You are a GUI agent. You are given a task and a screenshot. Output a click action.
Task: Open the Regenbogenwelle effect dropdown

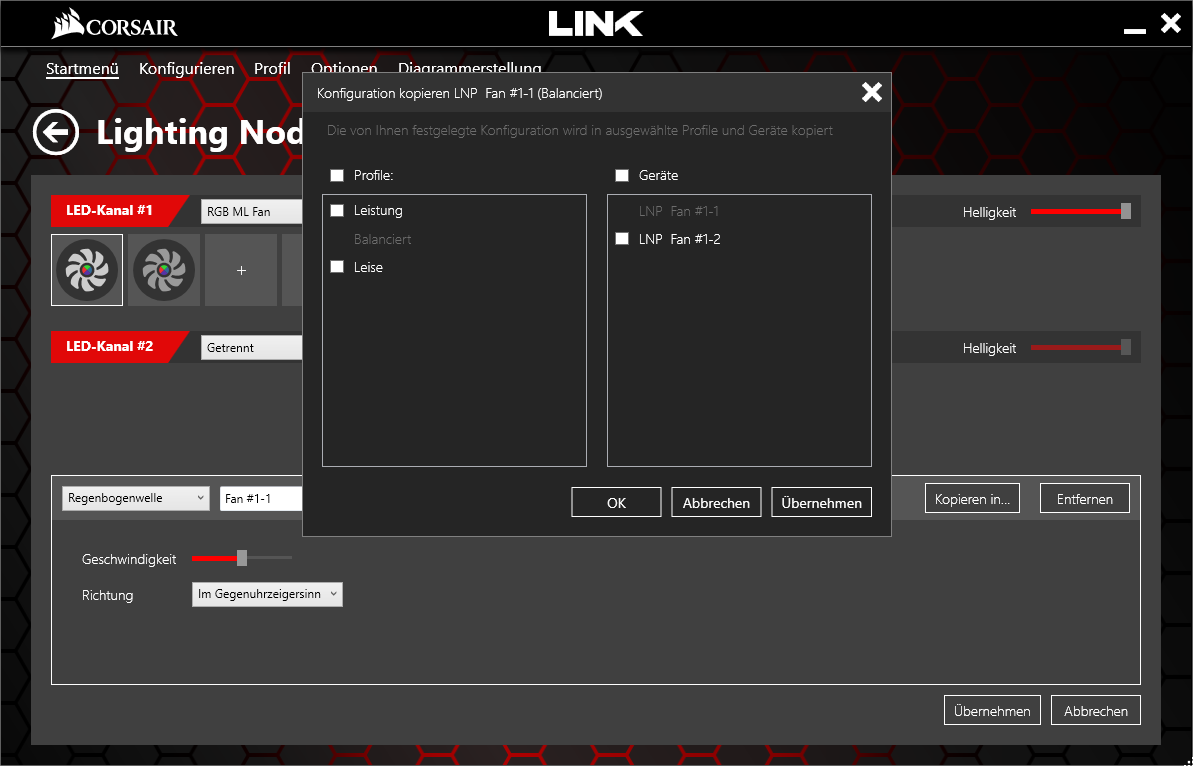[135, 498]
